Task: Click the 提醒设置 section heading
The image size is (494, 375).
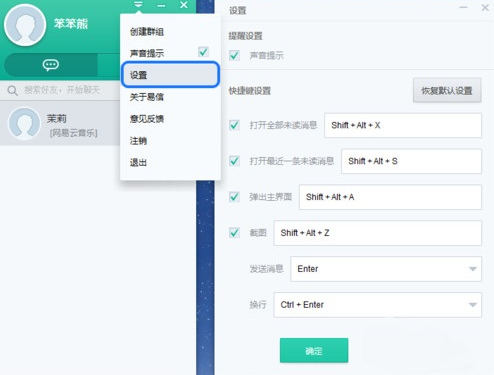Action: tap(245, 36)
